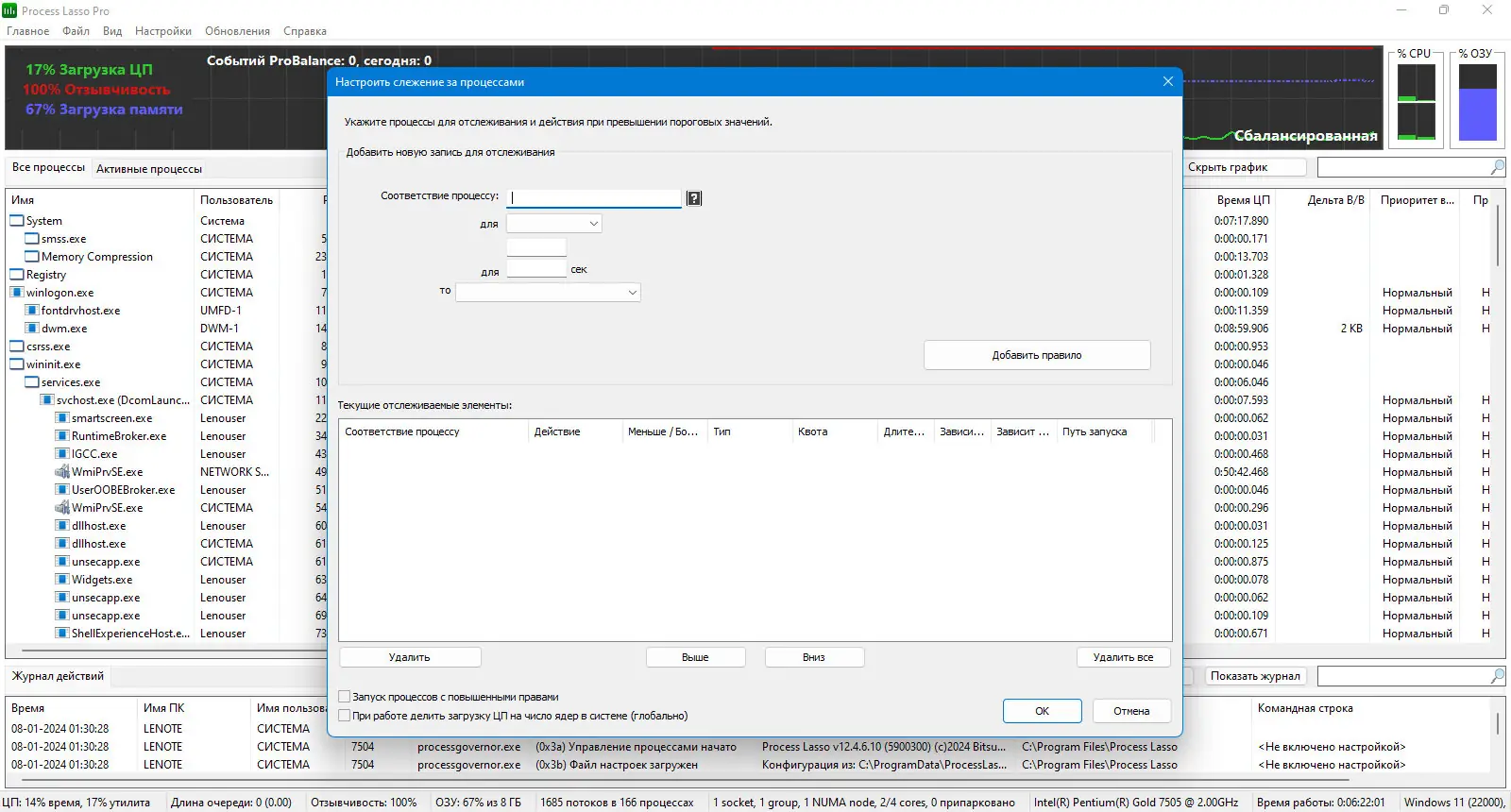Open the Обновления menu
Viewport: 1511px width, 812px height.
(x=238, y=31)
